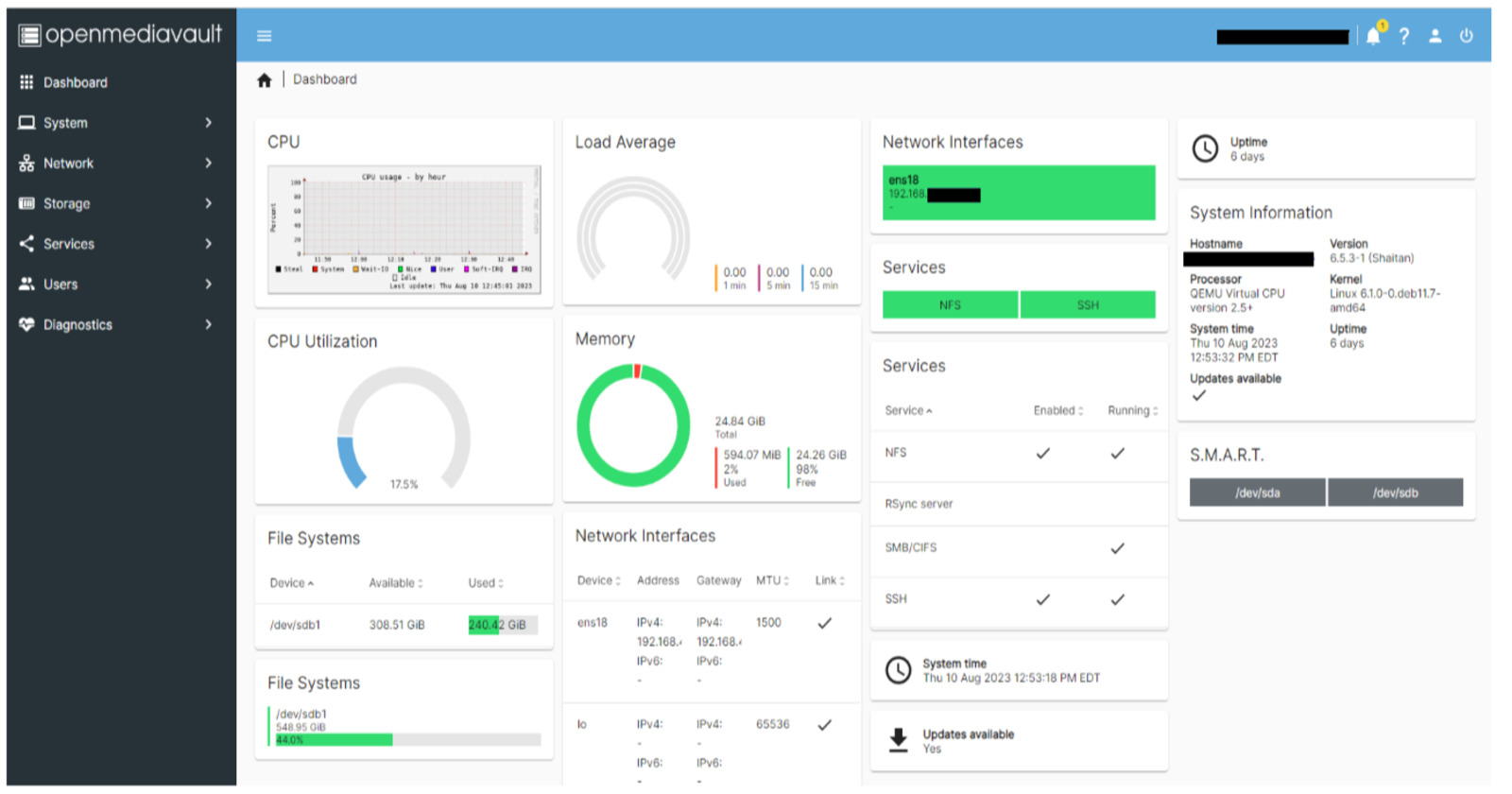1512x794 pixels.
Task: Select the /dev/sdb1 device cell
Action: point(295,626)
